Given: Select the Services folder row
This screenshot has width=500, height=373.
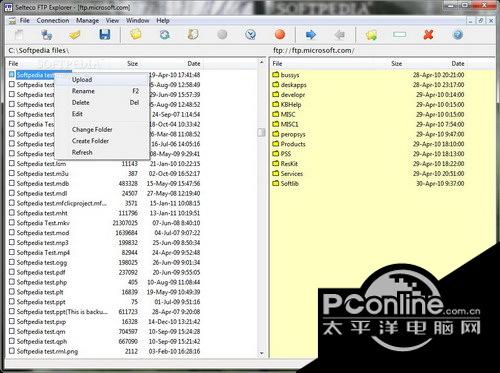Looking at the screenshot, I should (x=368, y=173).
